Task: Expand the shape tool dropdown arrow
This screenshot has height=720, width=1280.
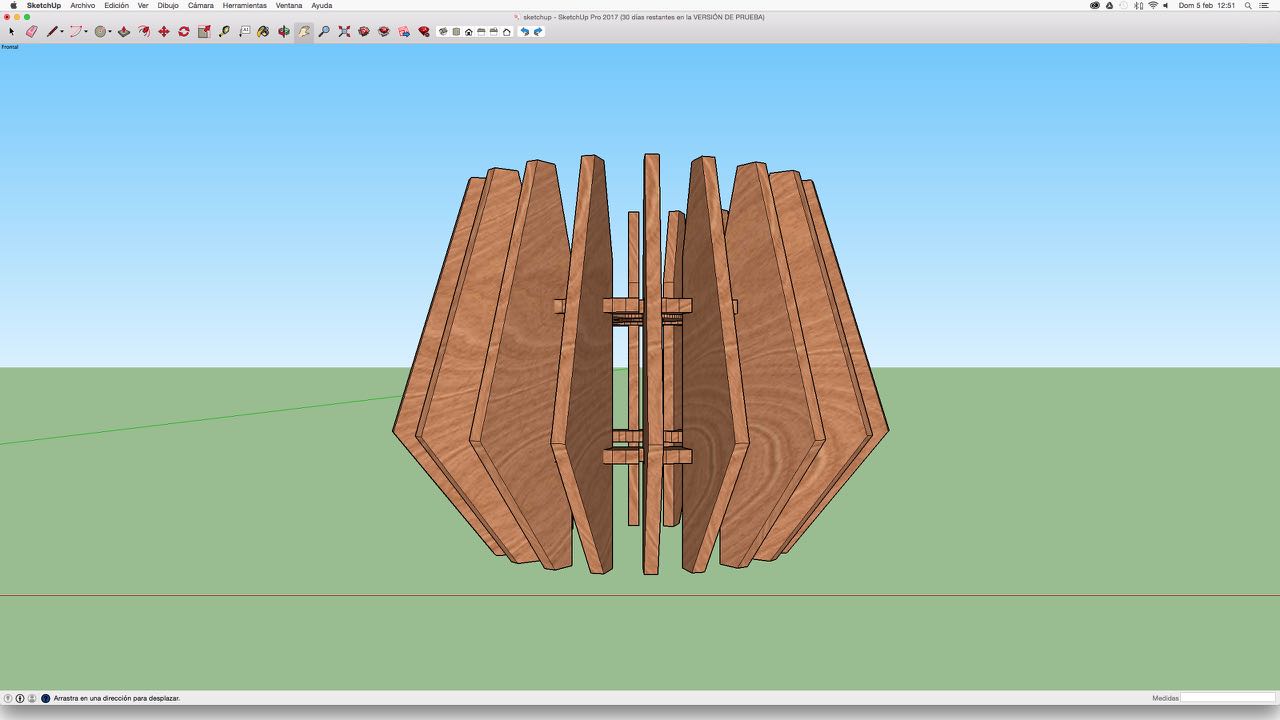Action: 110,32
